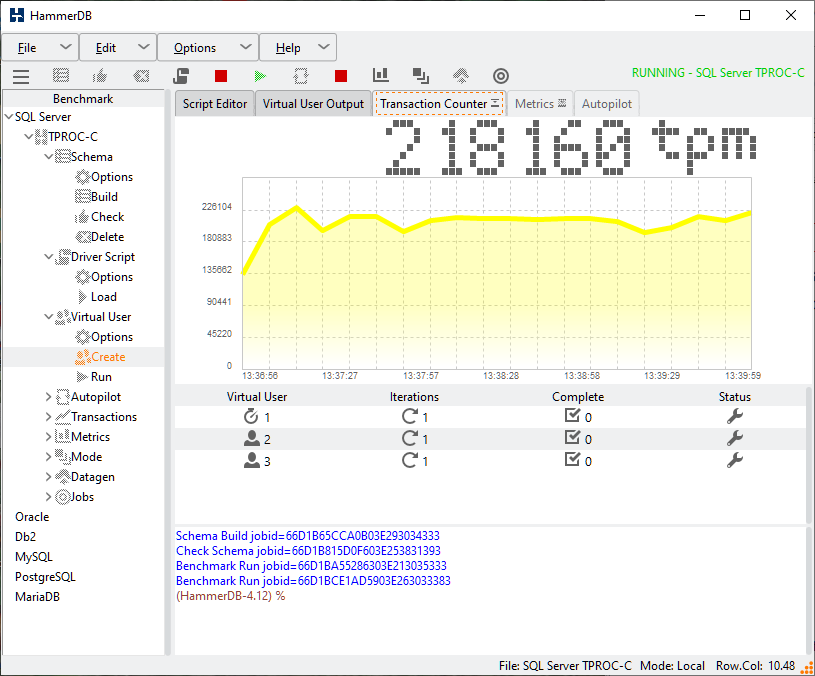Click the HammerDB title bar logo
The width and height of the screenshot is (815, 676).
click(x=17, y=15)
